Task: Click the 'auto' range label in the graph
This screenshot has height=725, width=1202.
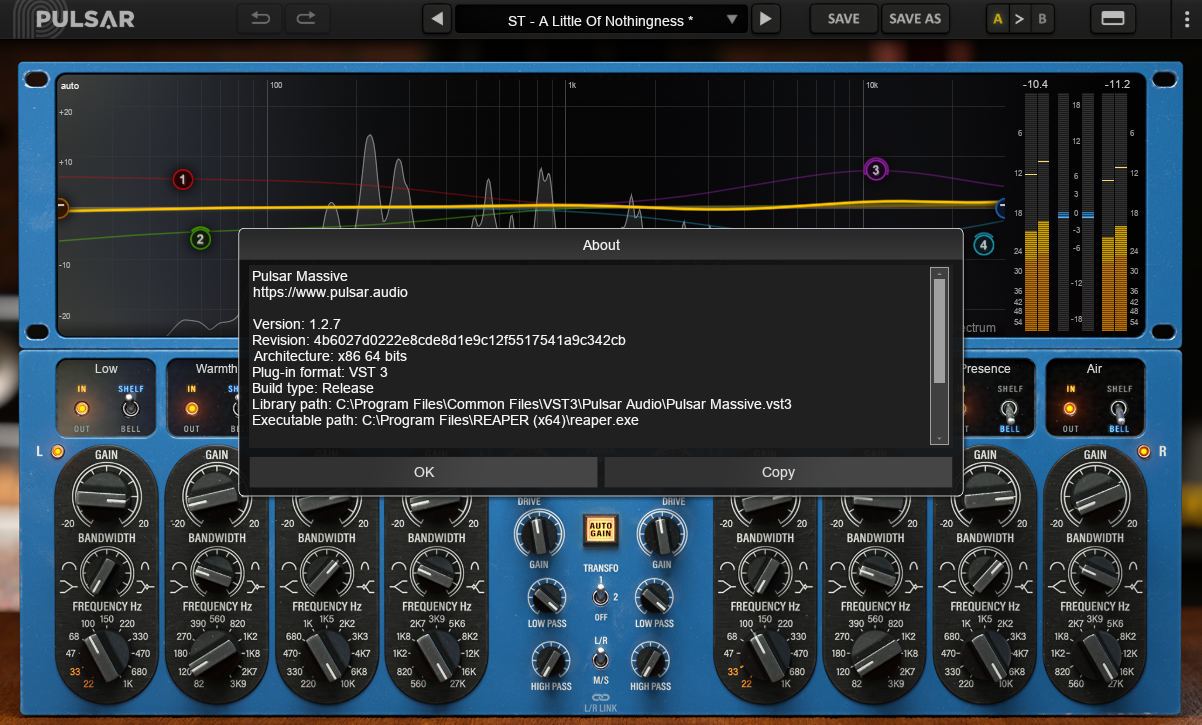Action: [x=69, y=86]
